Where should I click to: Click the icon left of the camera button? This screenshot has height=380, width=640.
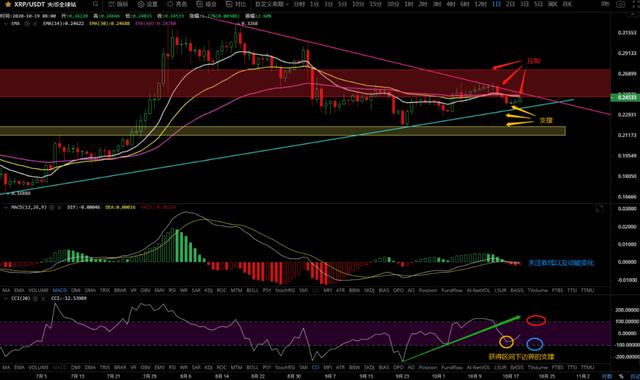coord(606,4)
